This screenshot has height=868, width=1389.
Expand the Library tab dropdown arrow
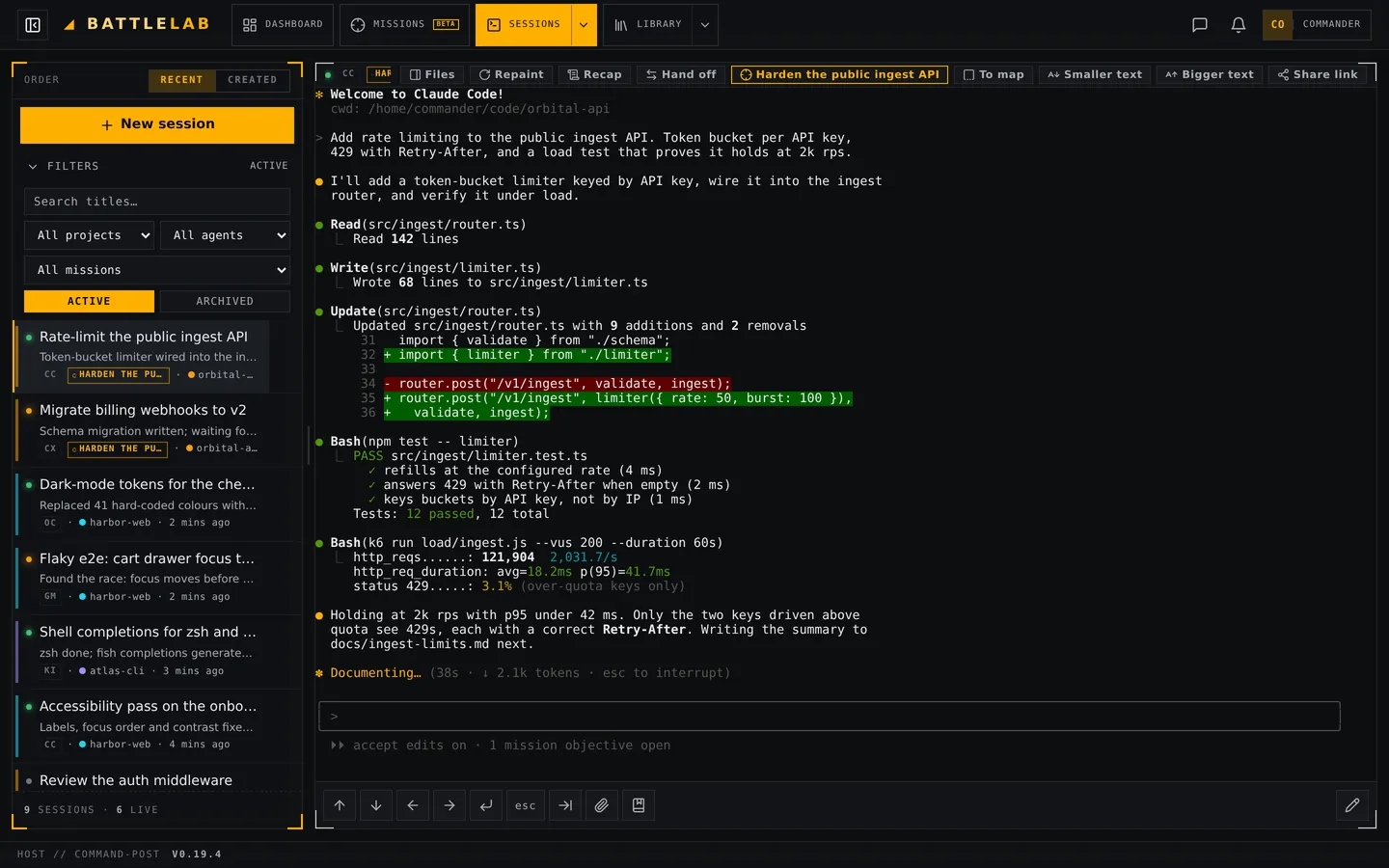click(x=705, y=25)
